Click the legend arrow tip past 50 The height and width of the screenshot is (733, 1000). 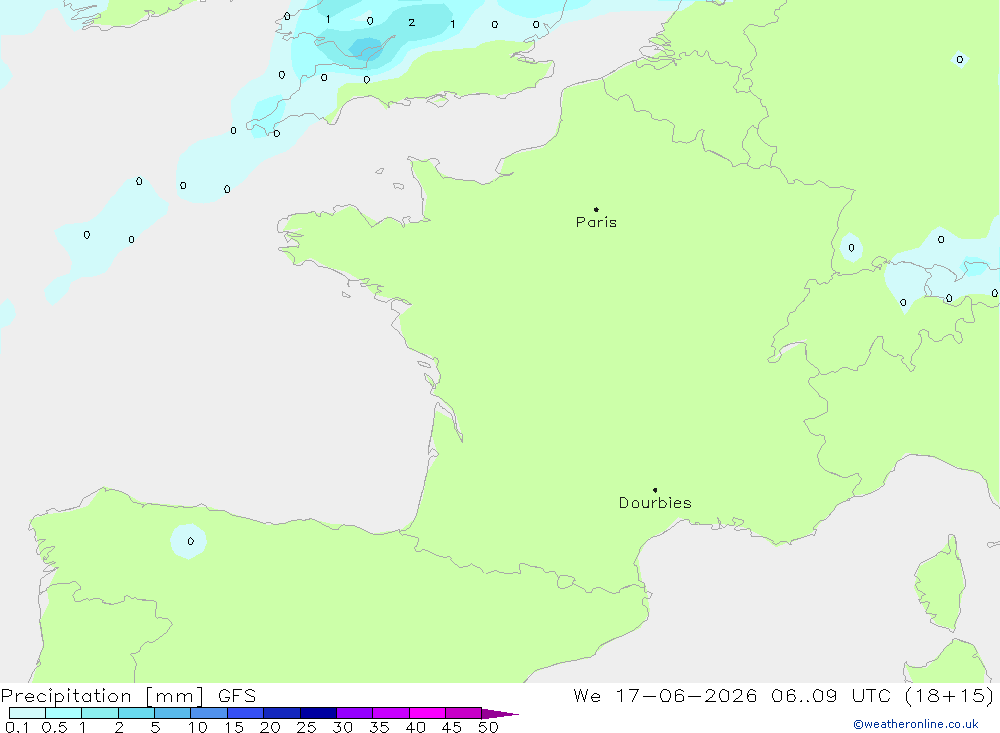point(501,713)
